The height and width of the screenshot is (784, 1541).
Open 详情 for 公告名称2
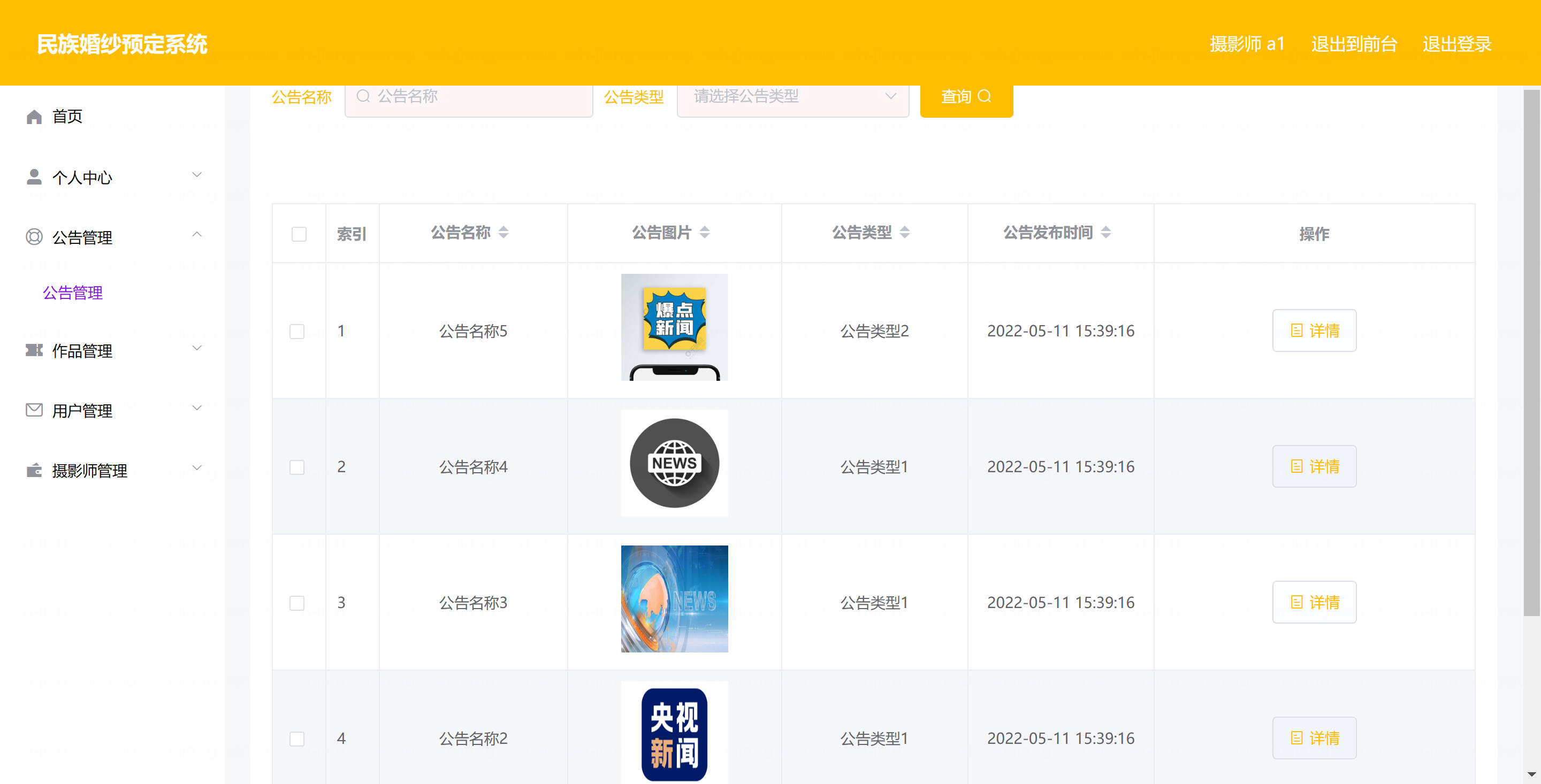[1314, 738]
